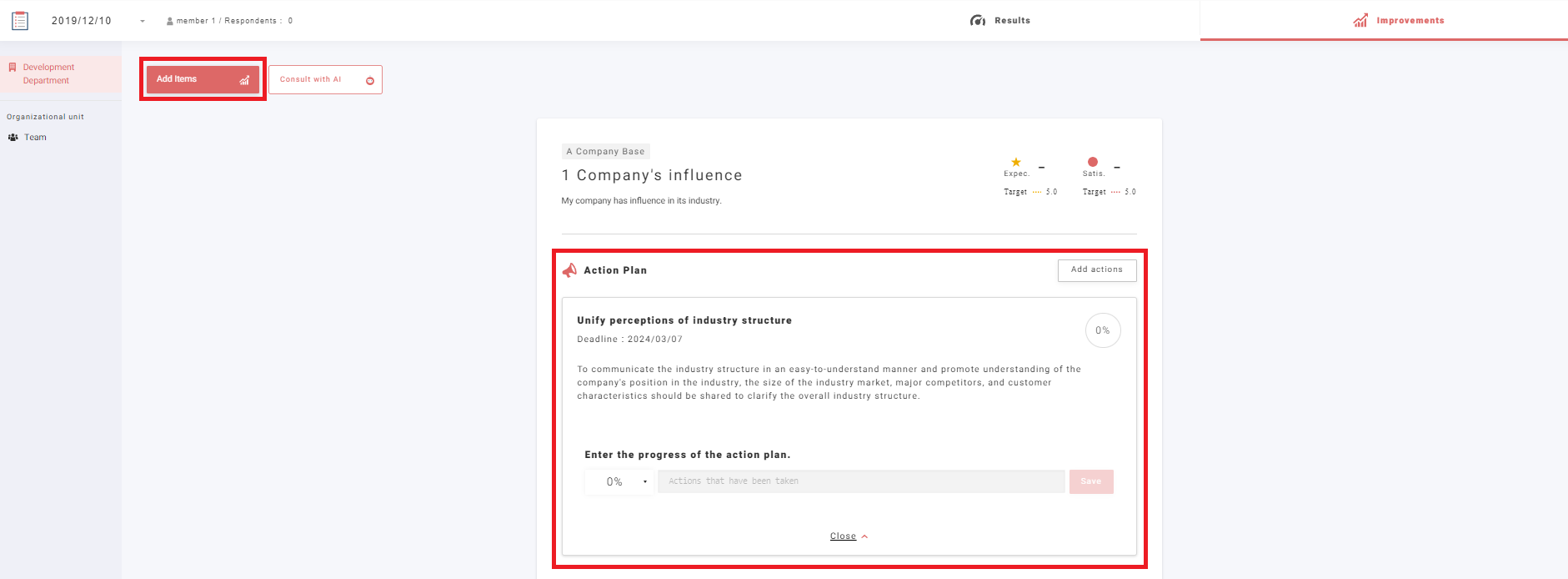Focus the 'Actions that have been taken' field

point(860,482)
